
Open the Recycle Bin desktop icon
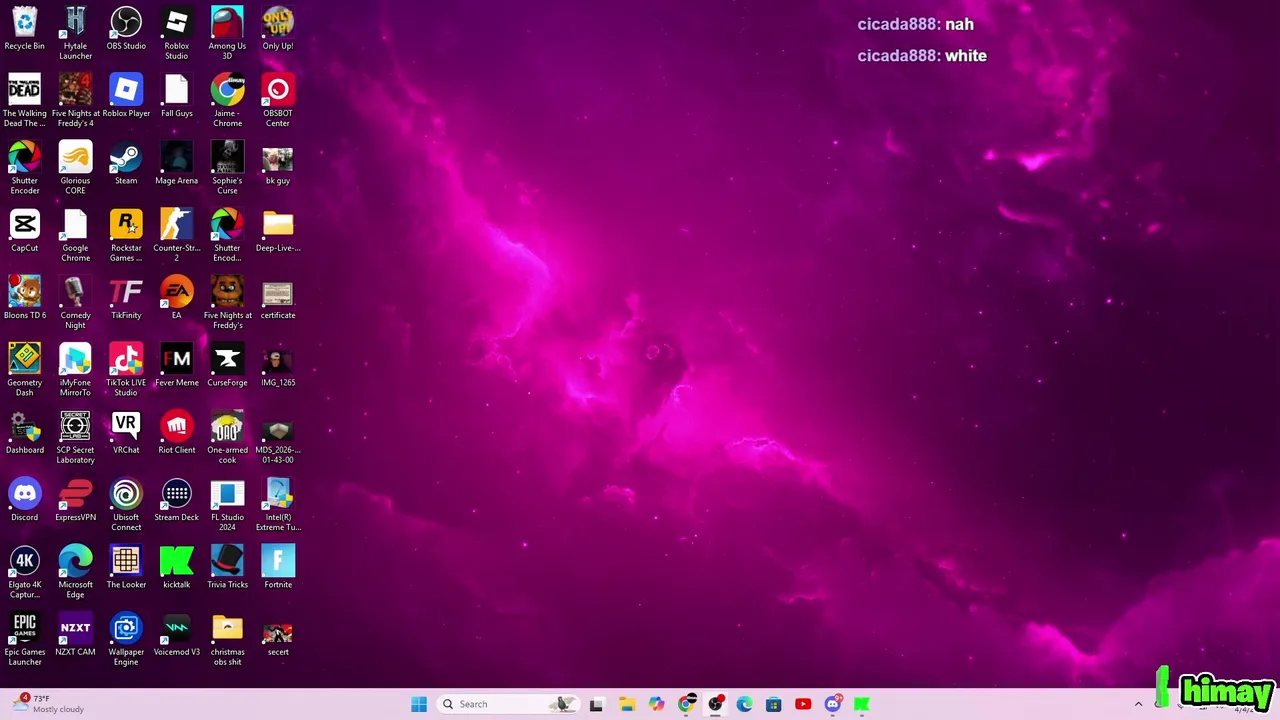pyautogui.click(x=24, y=28)
